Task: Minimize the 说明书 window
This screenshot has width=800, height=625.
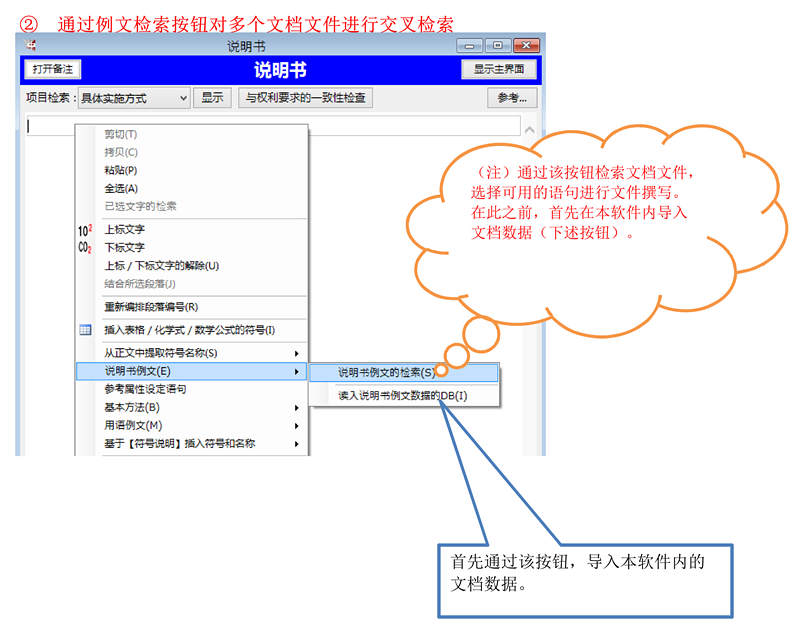Action: click(469, 46)
